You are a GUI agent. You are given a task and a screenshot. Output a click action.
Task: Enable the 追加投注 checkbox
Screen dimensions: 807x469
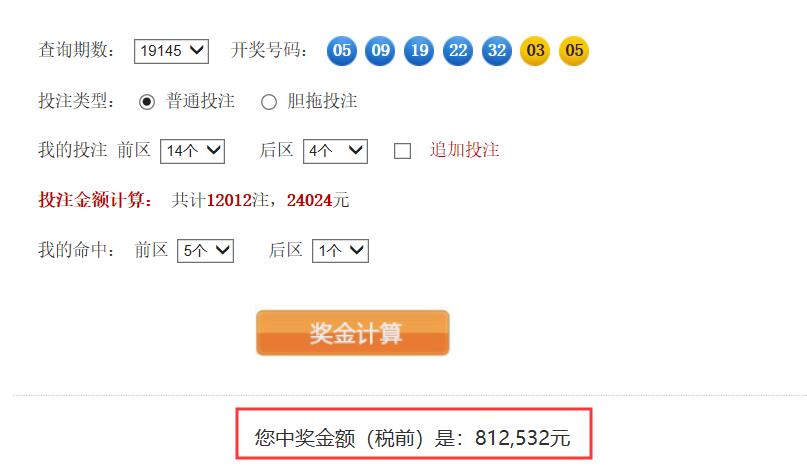coord(402,151)
